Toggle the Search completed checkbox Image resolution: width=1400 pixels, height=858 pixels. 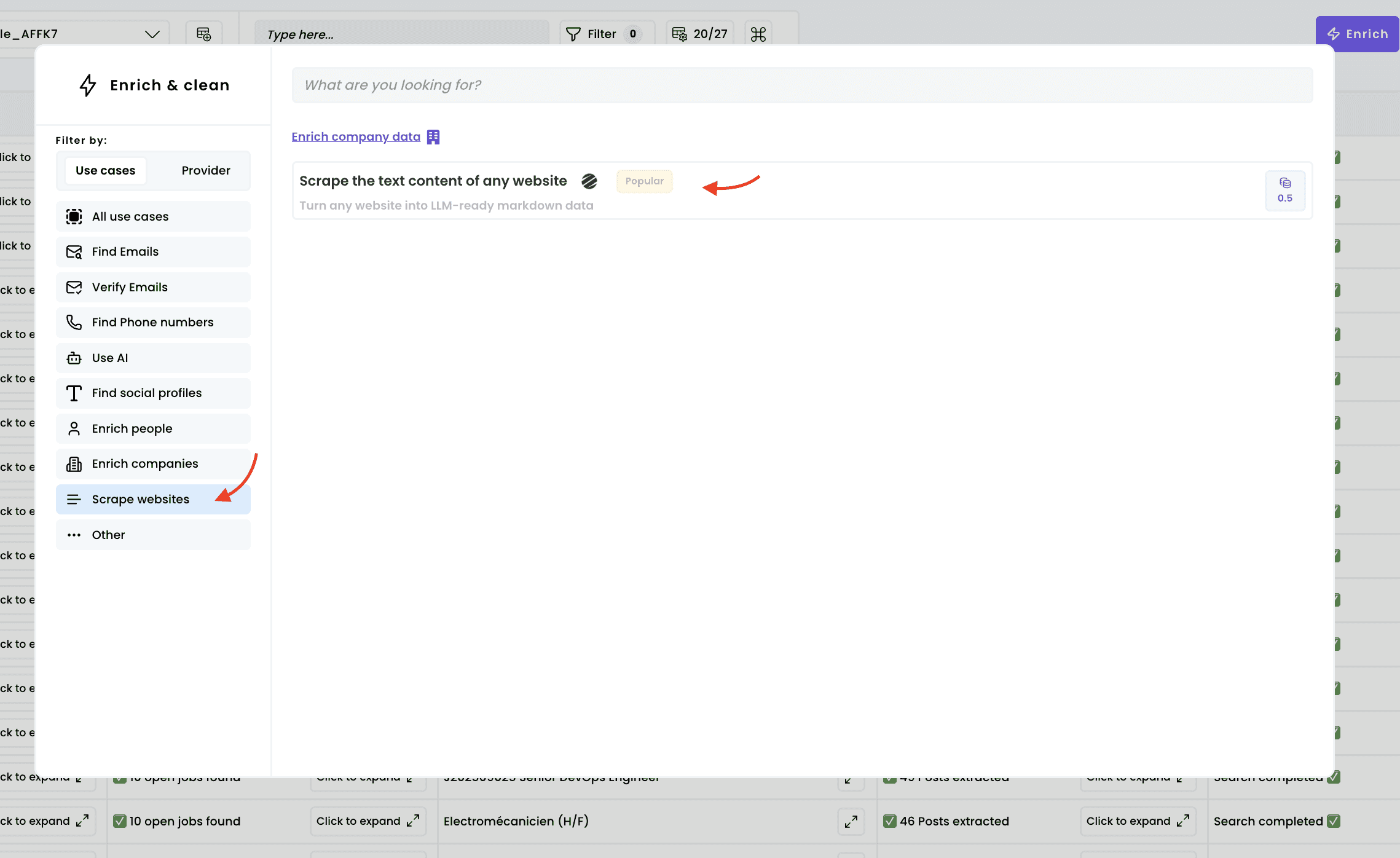1333,821
